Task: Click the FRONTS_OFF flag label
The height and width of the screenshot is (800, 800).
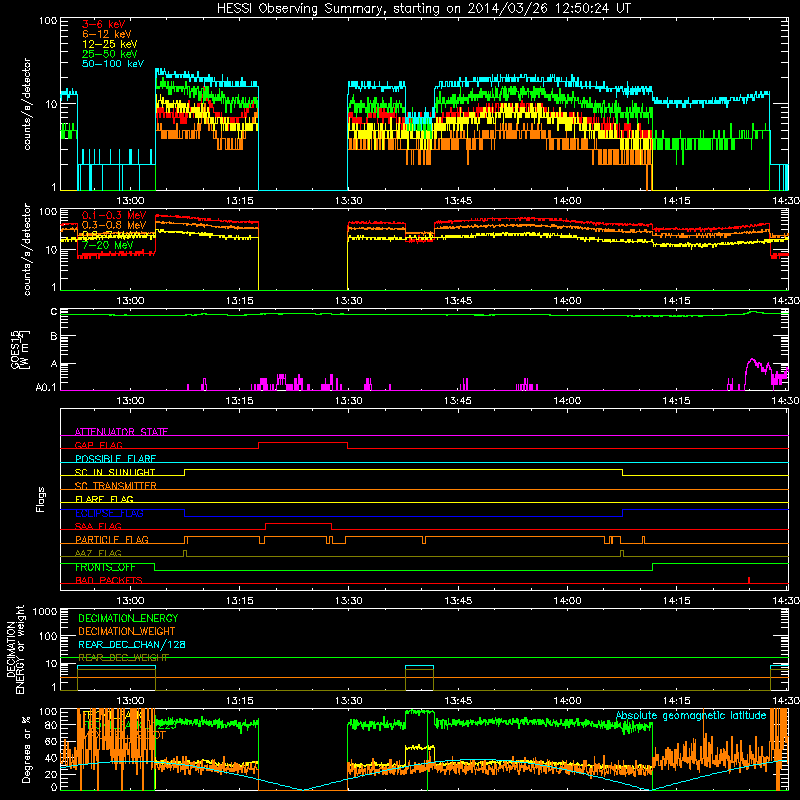Action: click(x=105, y=567)
